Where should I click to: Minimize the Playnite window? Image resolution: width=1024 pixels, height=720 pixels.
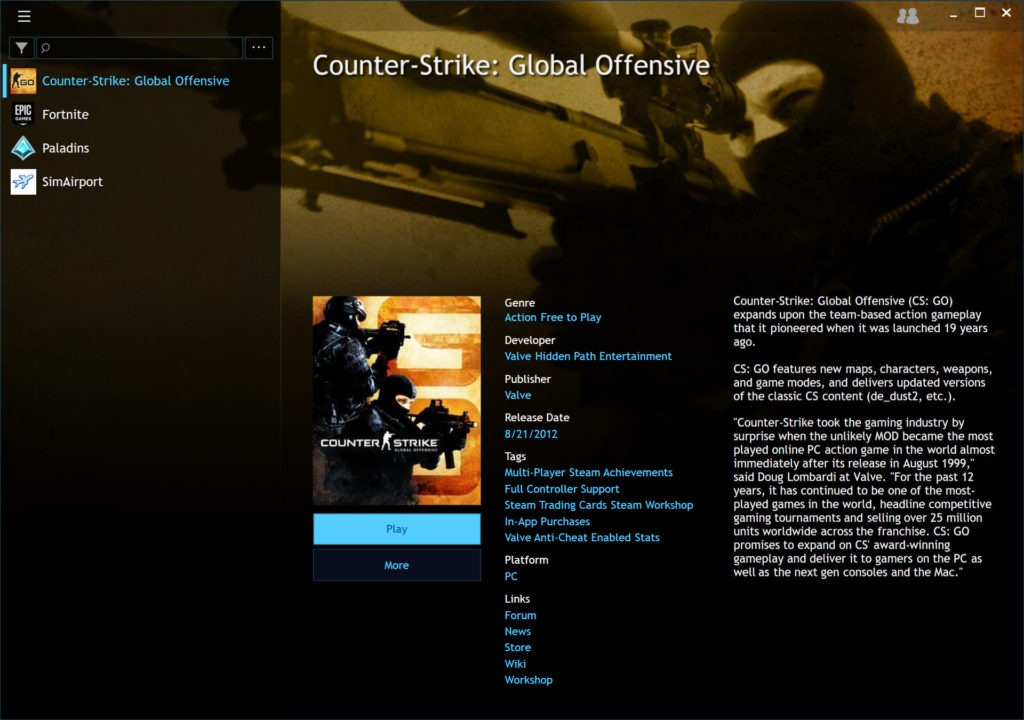(953, 14)
